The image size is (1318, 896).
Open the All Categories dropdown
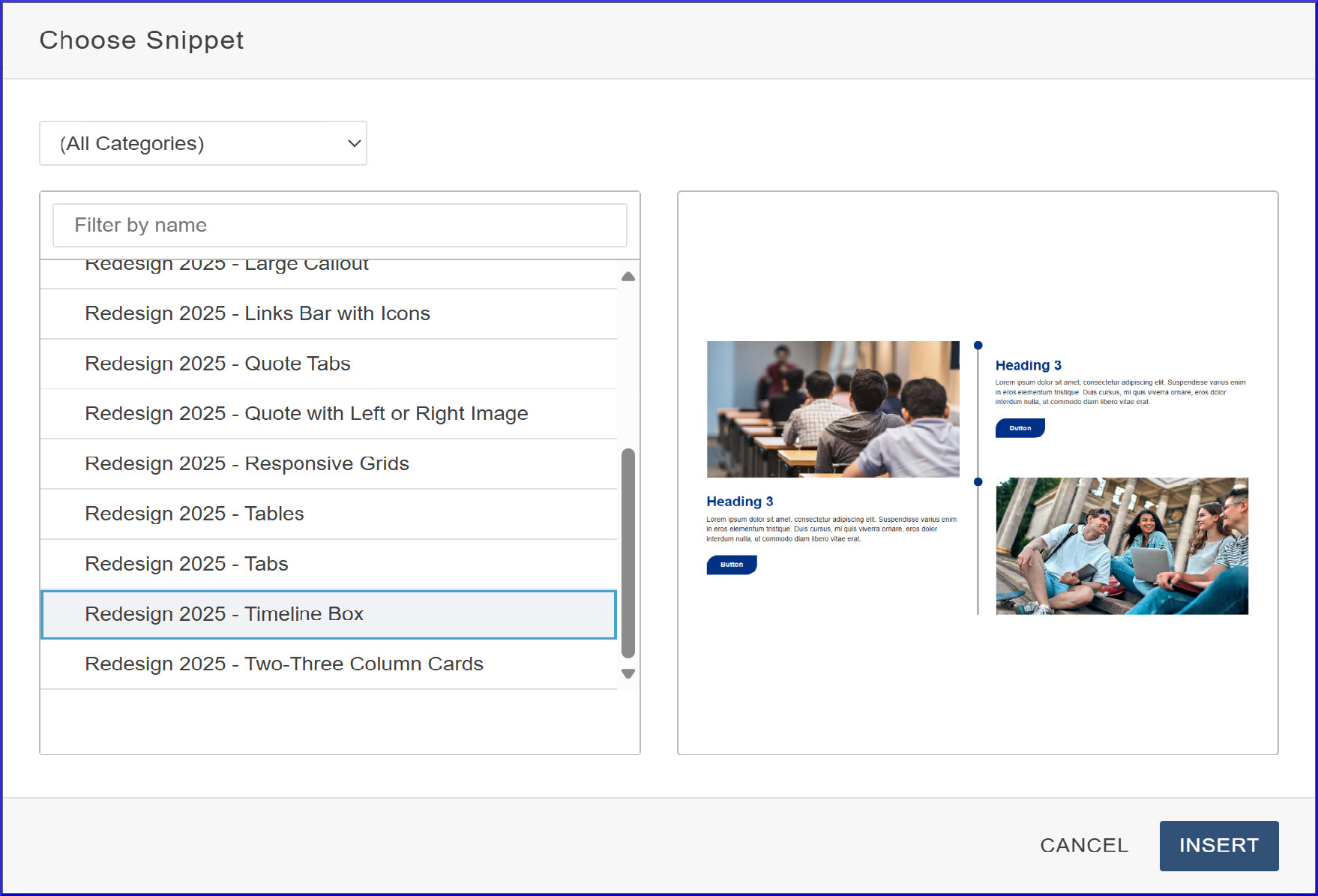click(x=202, y=143)
